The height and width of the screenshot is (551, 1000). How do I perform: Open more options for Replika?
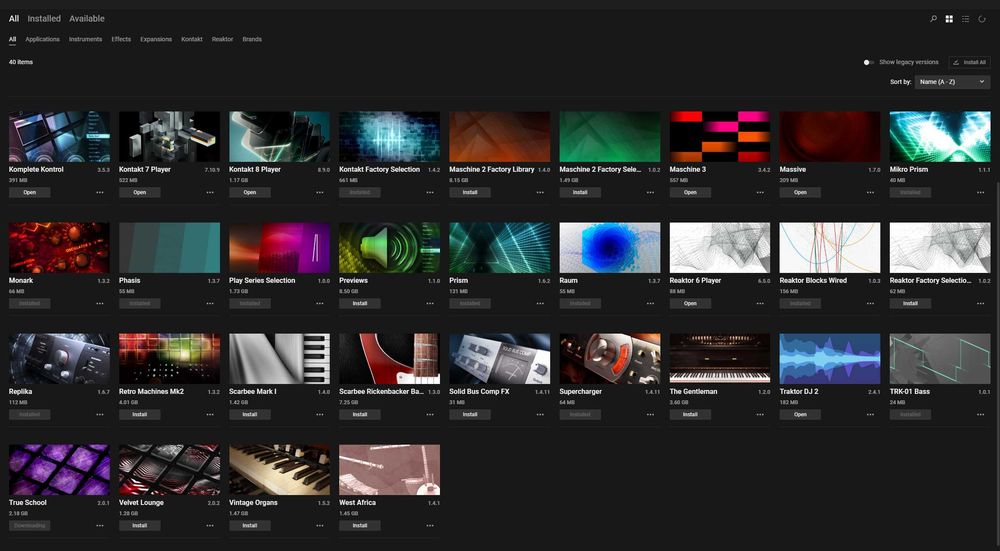[x=100, y=415]
